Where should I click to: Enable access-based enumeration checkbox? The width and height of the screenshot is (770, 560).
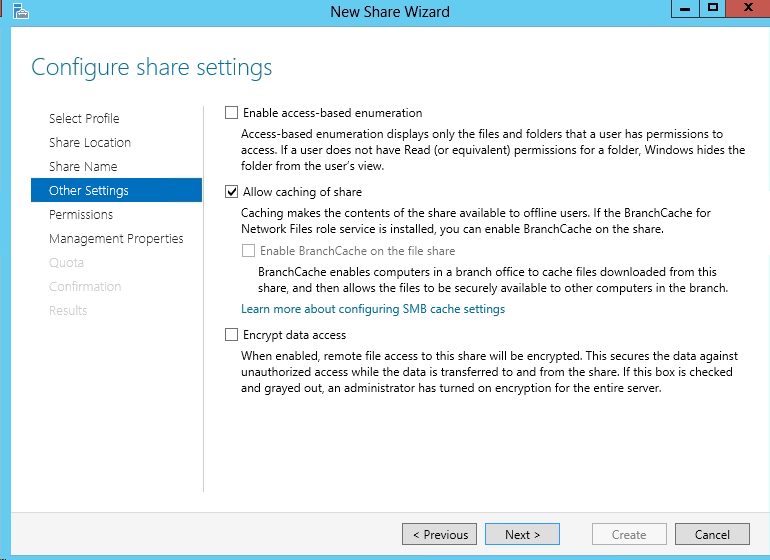tap(231, 112)
